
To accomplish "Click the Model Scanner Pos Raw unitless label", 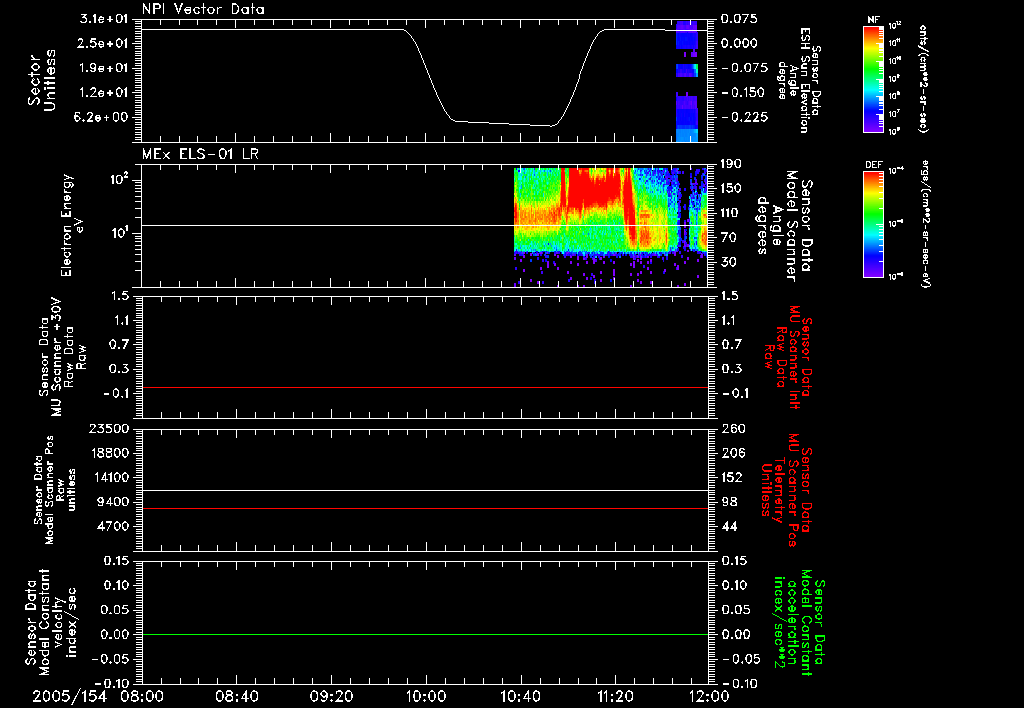I will click(x=55, y=489).
